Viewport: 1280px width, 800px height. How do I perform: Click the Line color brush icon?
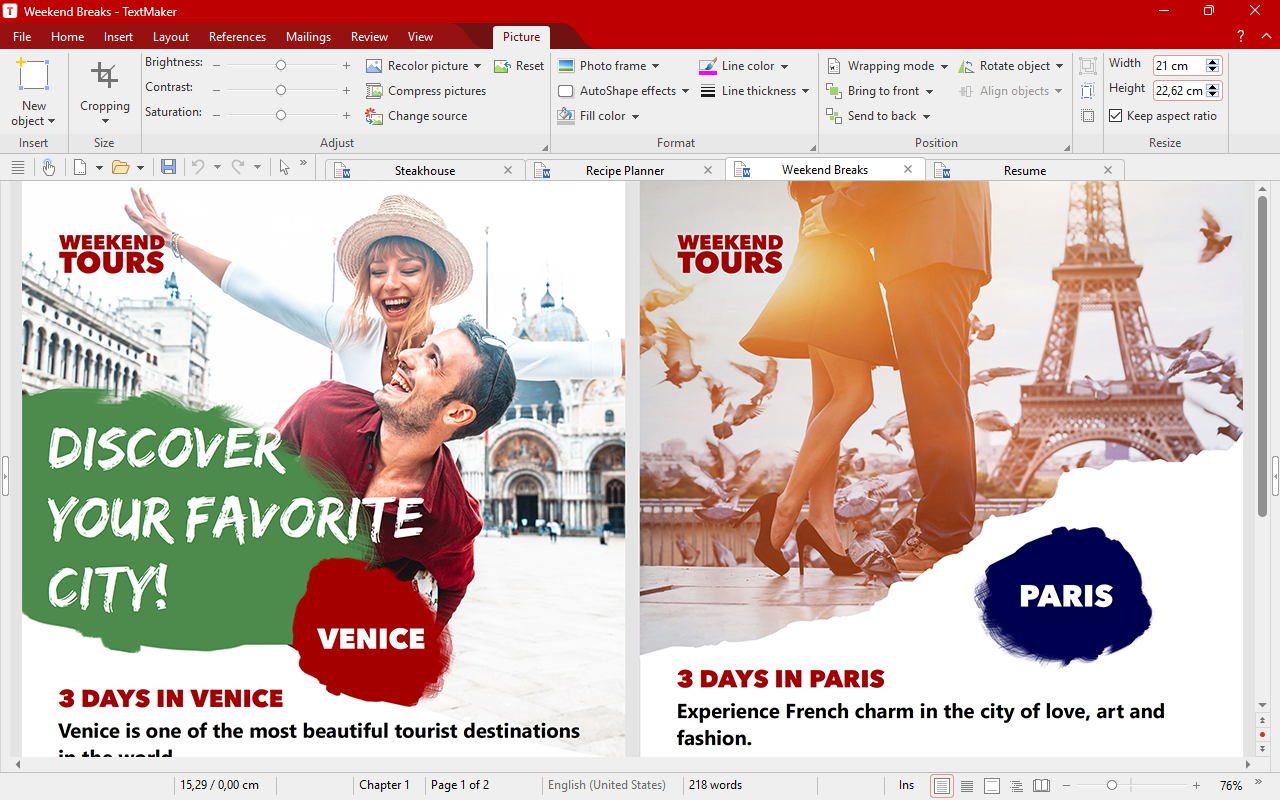708,66
